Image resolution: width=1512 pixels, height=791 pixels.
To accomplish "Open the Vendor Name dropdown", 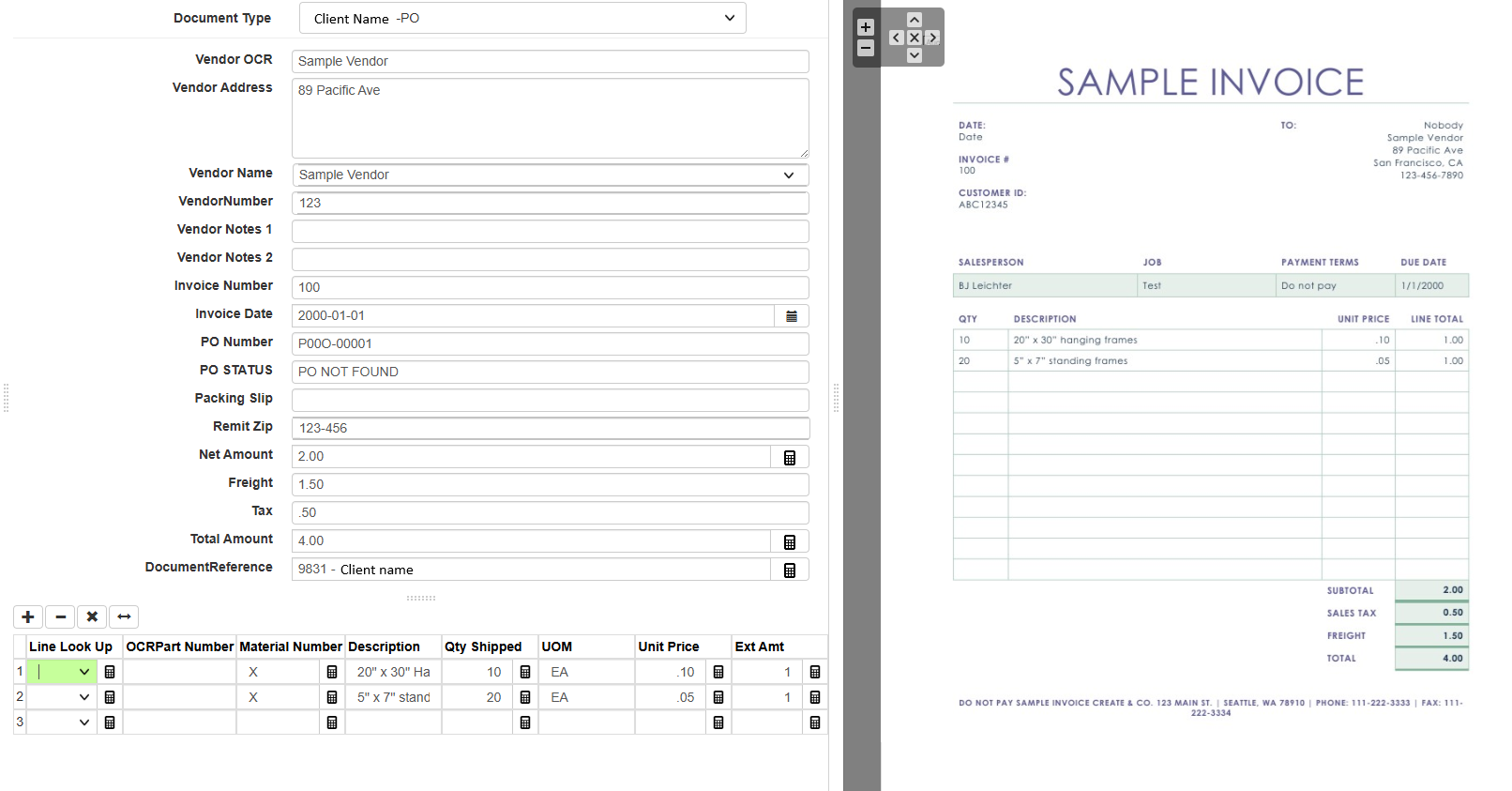I will (789, 175).
